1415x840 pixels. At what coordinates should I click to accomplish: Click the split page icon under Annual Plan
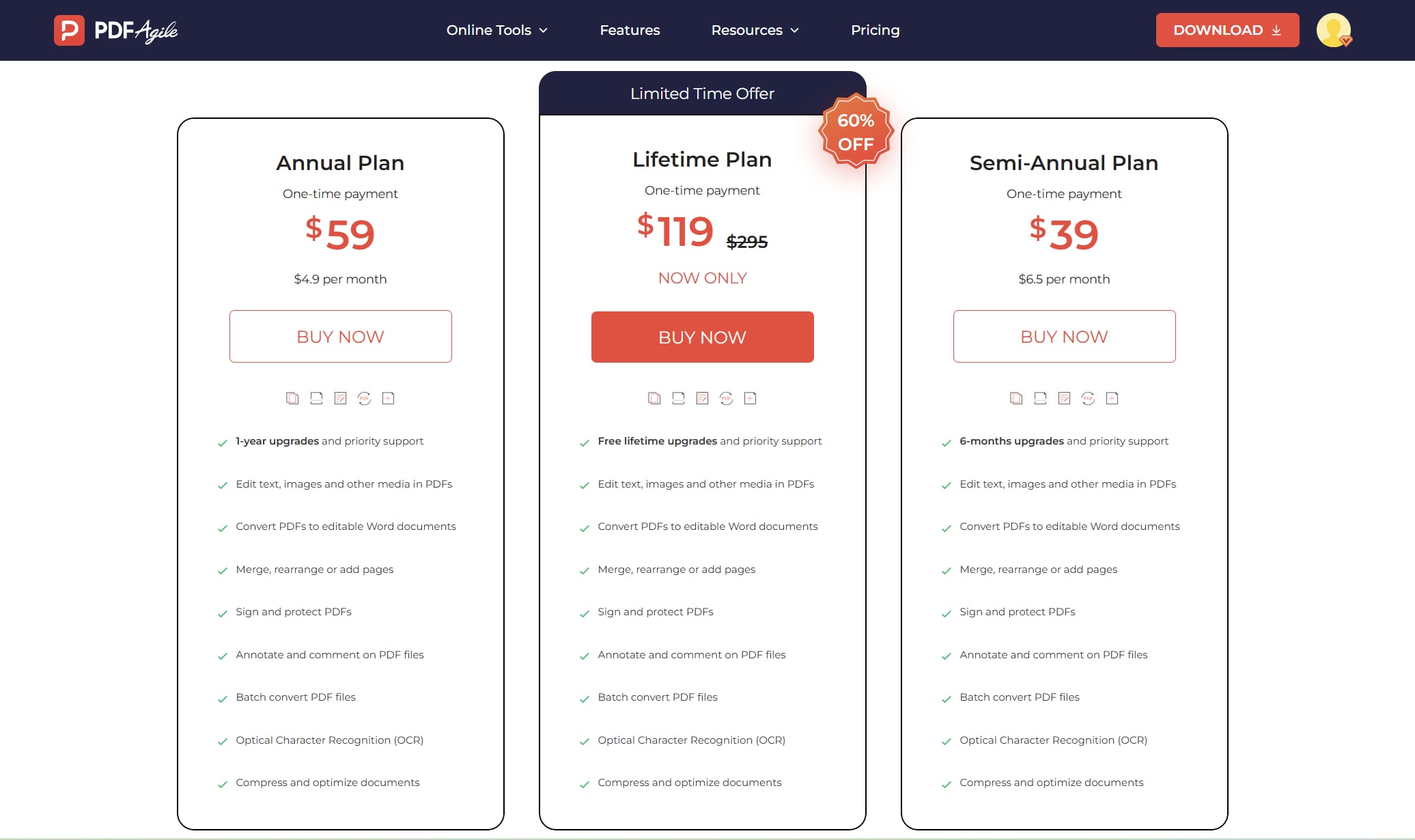(316, 397)
